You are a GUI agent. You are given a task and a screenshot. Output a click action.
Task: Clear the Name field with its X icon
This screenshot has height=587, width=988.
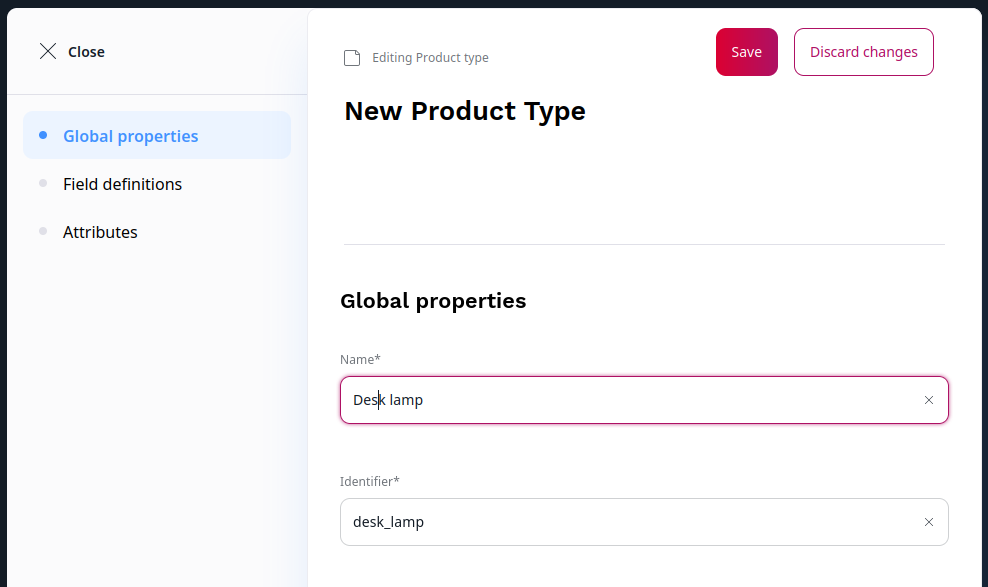[x=929, y=400]
